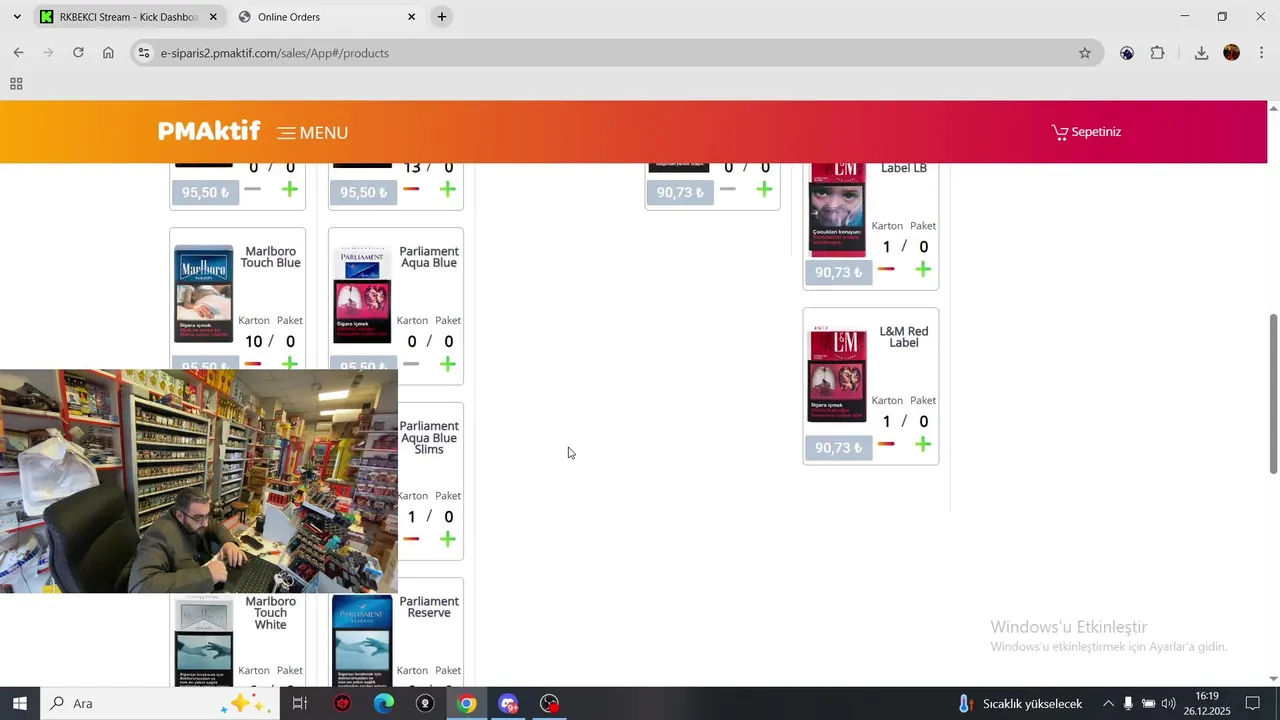Image resolution: width=1280 pixels, height=720 pixels.
Task: Open Chrome three-dot menu
Action: (1261, 53)
